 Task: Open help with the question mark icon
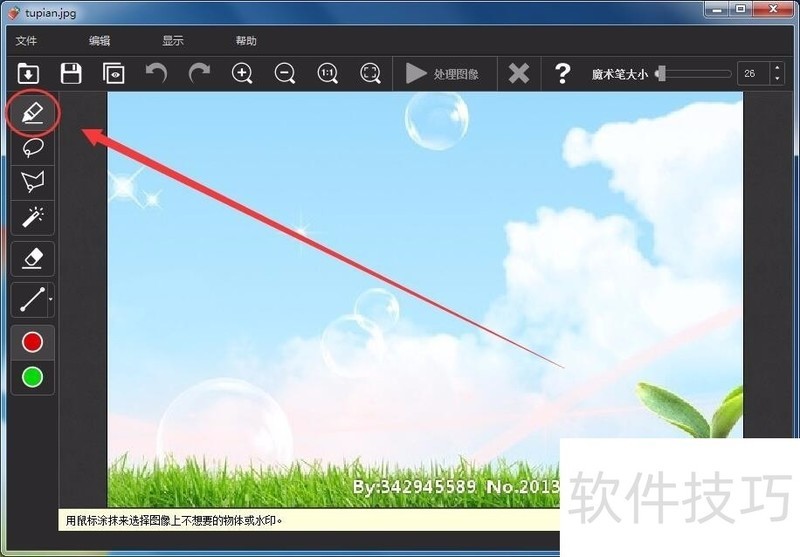[562, 73]
